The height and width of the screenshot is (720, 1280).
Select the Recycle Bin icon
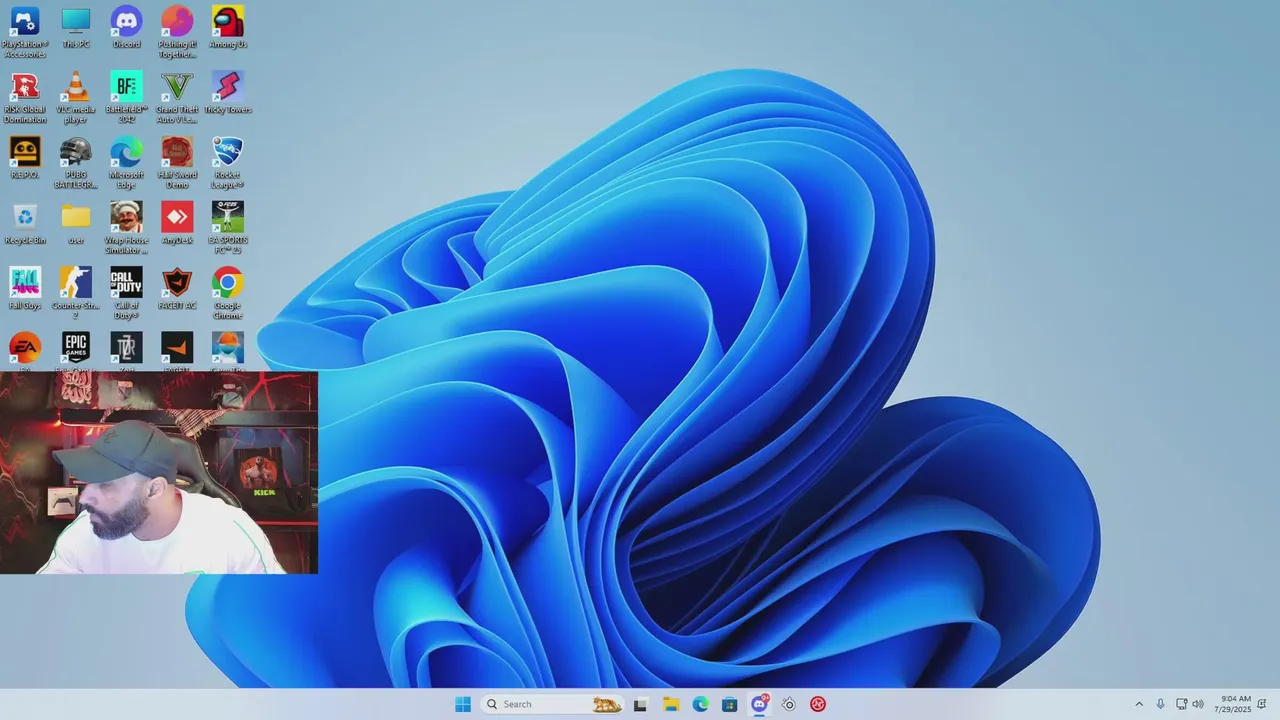pyautogui.click(x=25, y=223)
